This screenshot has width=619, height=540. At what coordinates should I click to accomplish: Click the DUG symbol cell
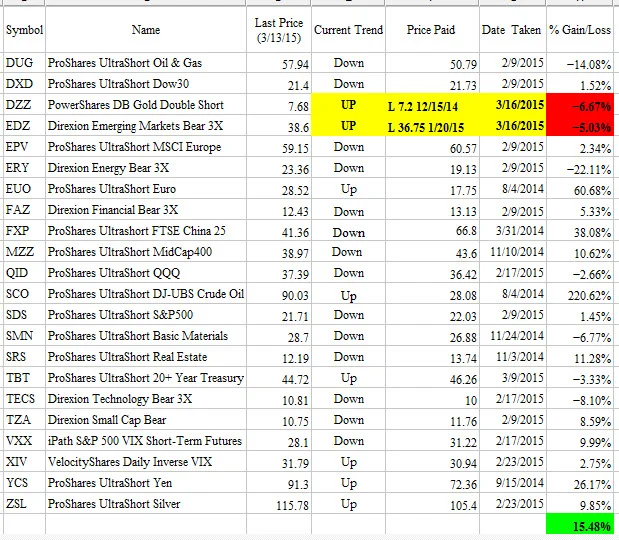pyautogui.click(x=24, y=63)
